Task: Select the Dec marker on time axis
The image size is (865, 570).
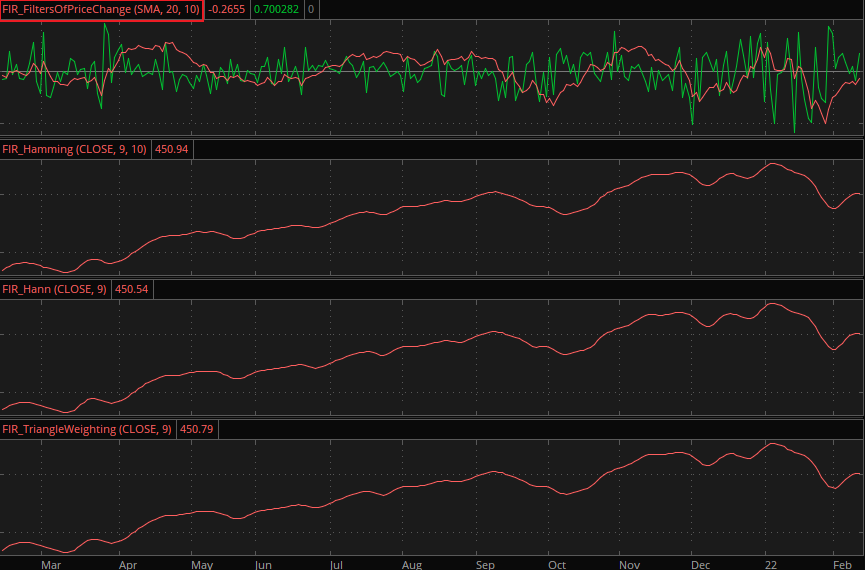Action: 701,563
